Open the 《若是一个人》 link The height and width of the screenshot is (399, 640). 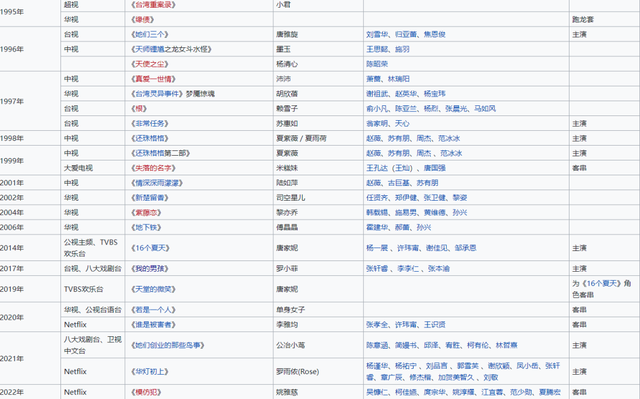pyautogui.click(x=153, y=310)
